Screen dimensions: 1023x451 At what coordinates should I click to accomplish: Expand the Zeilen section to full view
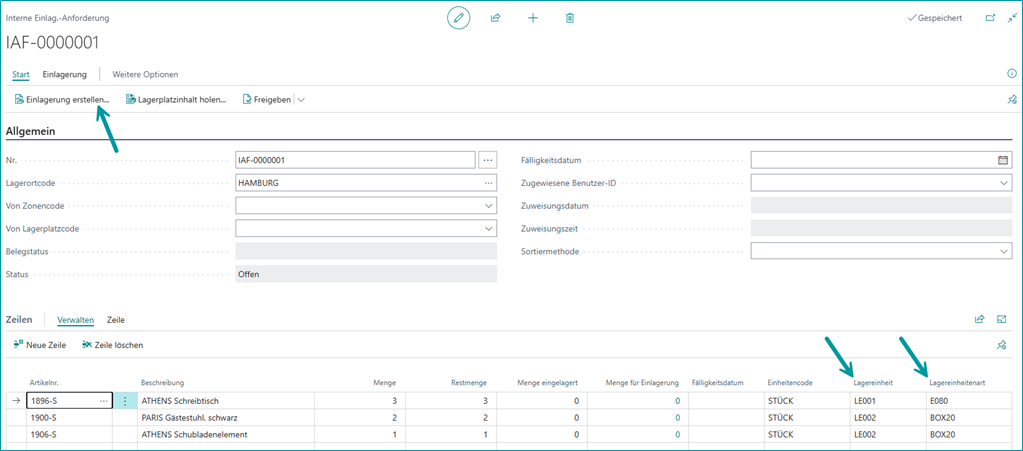tap(1001, 320)
